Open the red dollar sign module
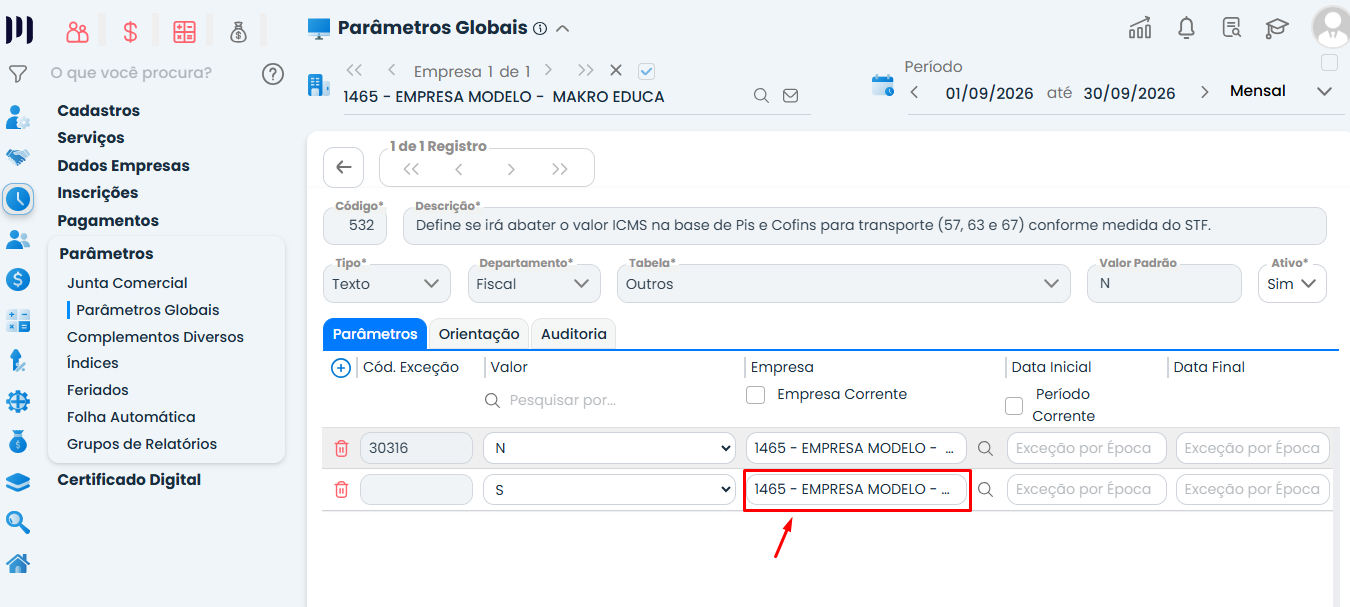1350x607 pixels. coord(130,31)
